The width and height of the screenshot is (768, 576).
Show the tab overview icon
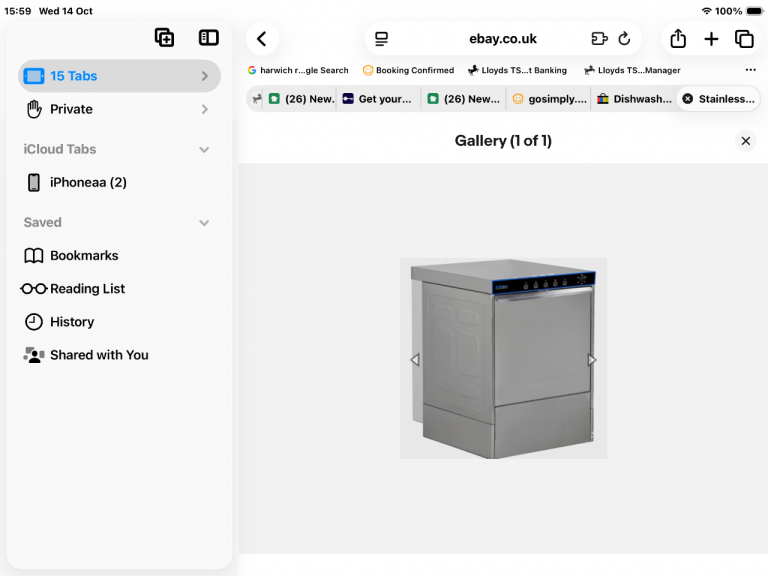744,39
